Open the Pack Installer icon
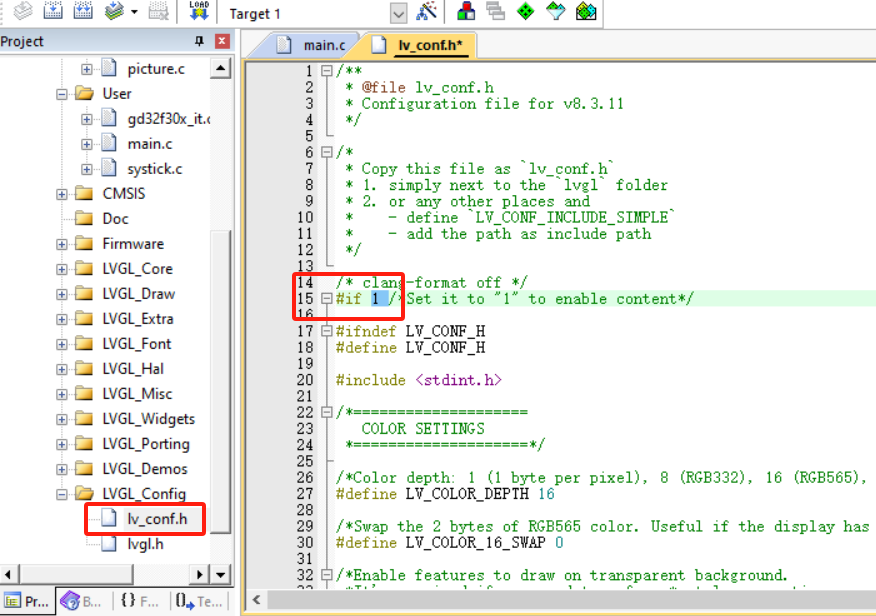This screenshot has width=876, height=616. [x=586, y=11]
